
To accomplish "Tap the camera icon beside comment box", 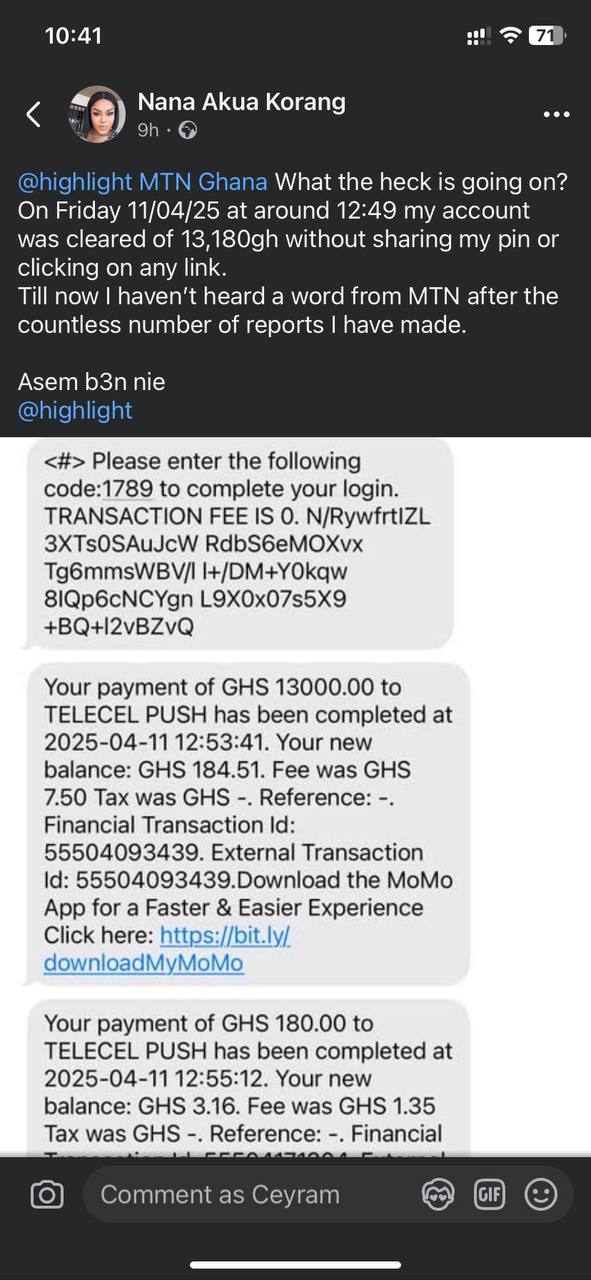I will click(x=46, y=1195).
